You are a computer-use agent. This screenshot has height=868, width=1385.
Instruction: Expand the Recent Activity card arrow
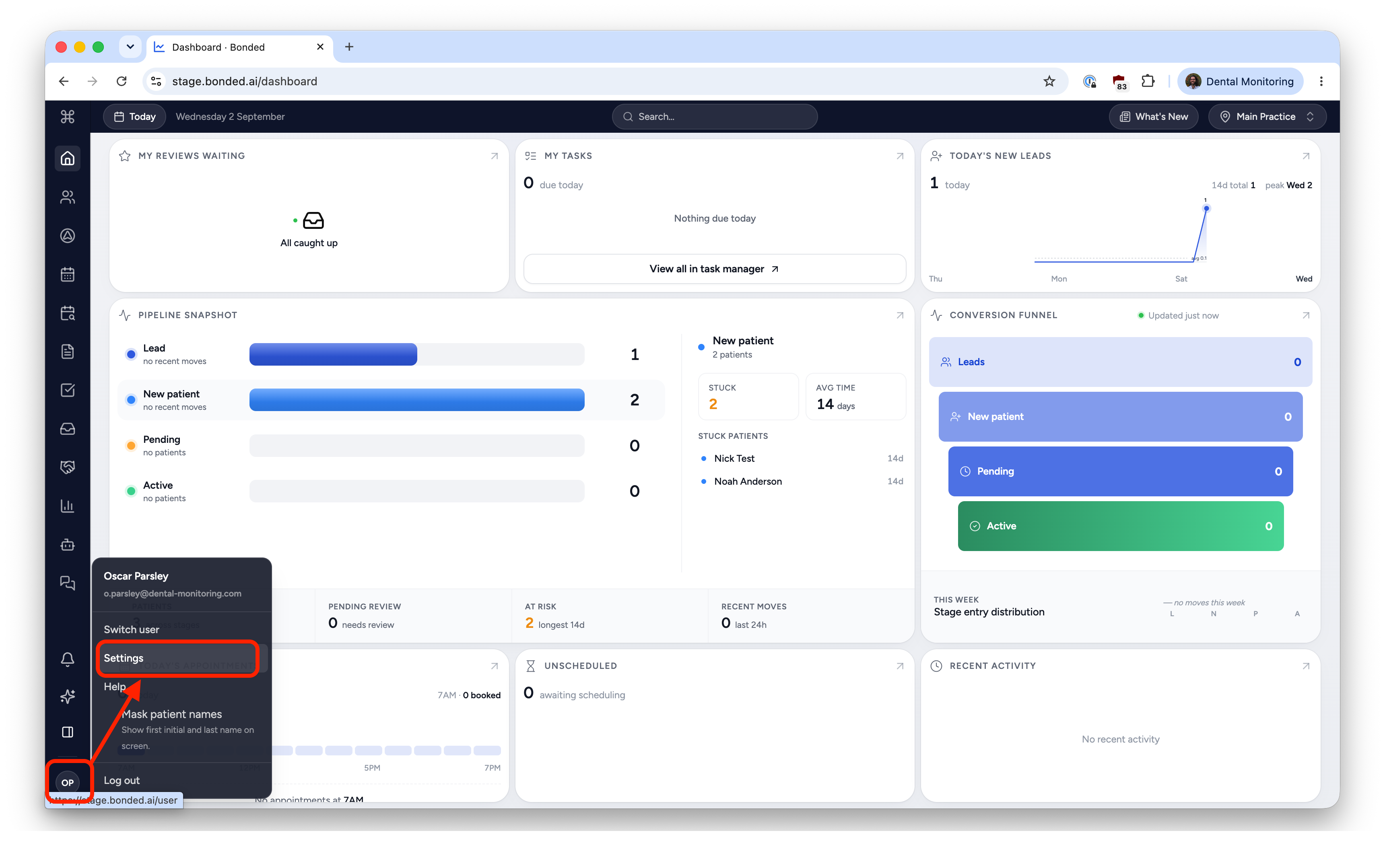point(1306,666)
